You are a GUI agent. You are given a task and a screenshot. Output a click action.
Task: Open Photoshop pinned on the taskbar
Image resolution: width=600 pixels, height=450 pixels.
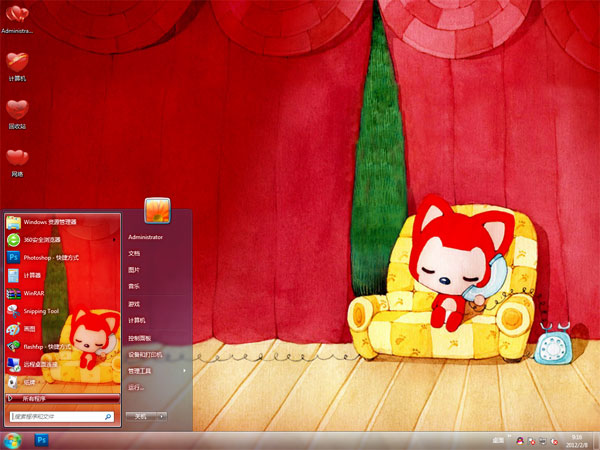(41, 440)
